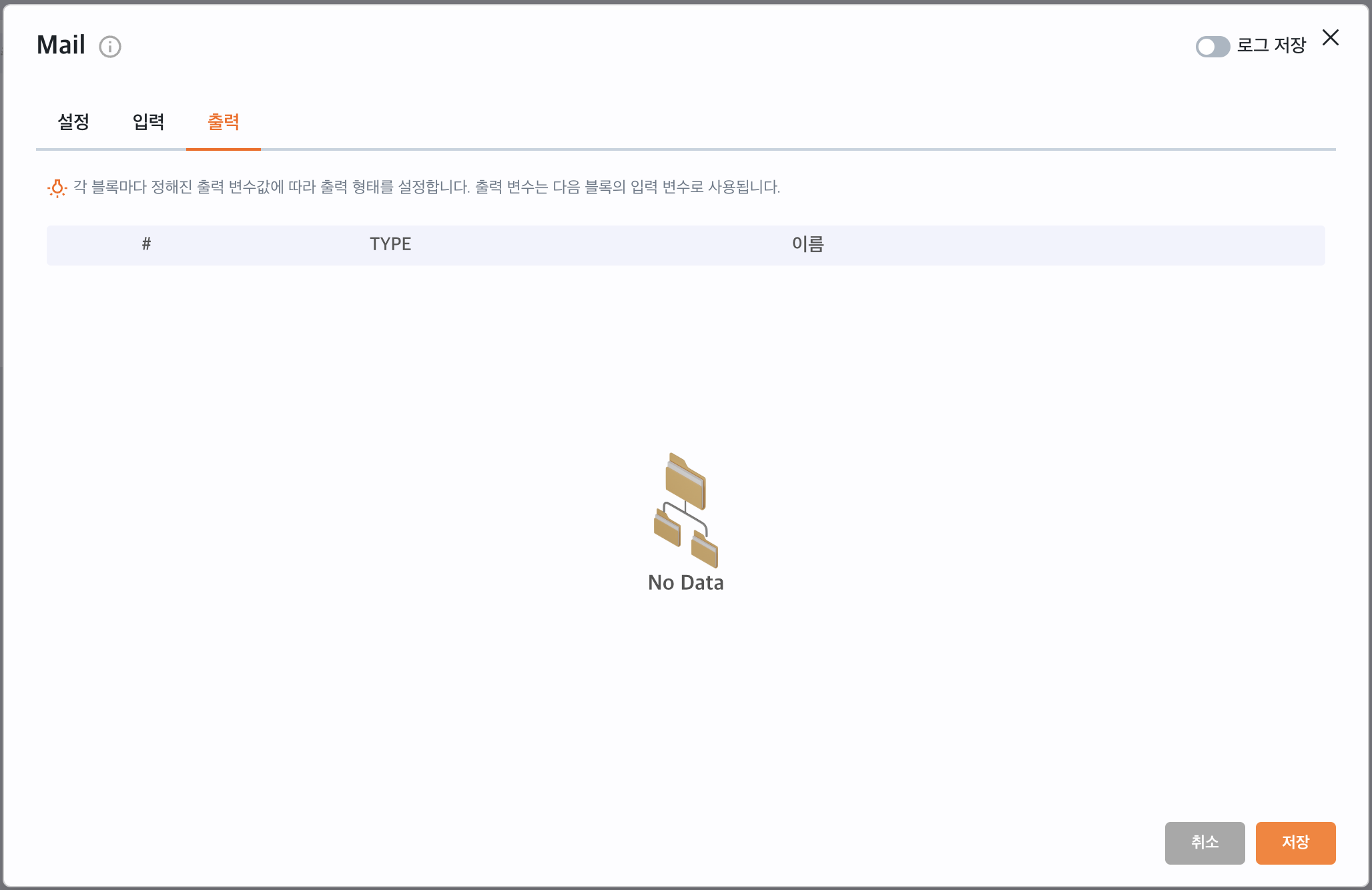Viewport: 1372px width, 890px height.
Task: Click the orange 저장 button
Action: point(1295,843)
